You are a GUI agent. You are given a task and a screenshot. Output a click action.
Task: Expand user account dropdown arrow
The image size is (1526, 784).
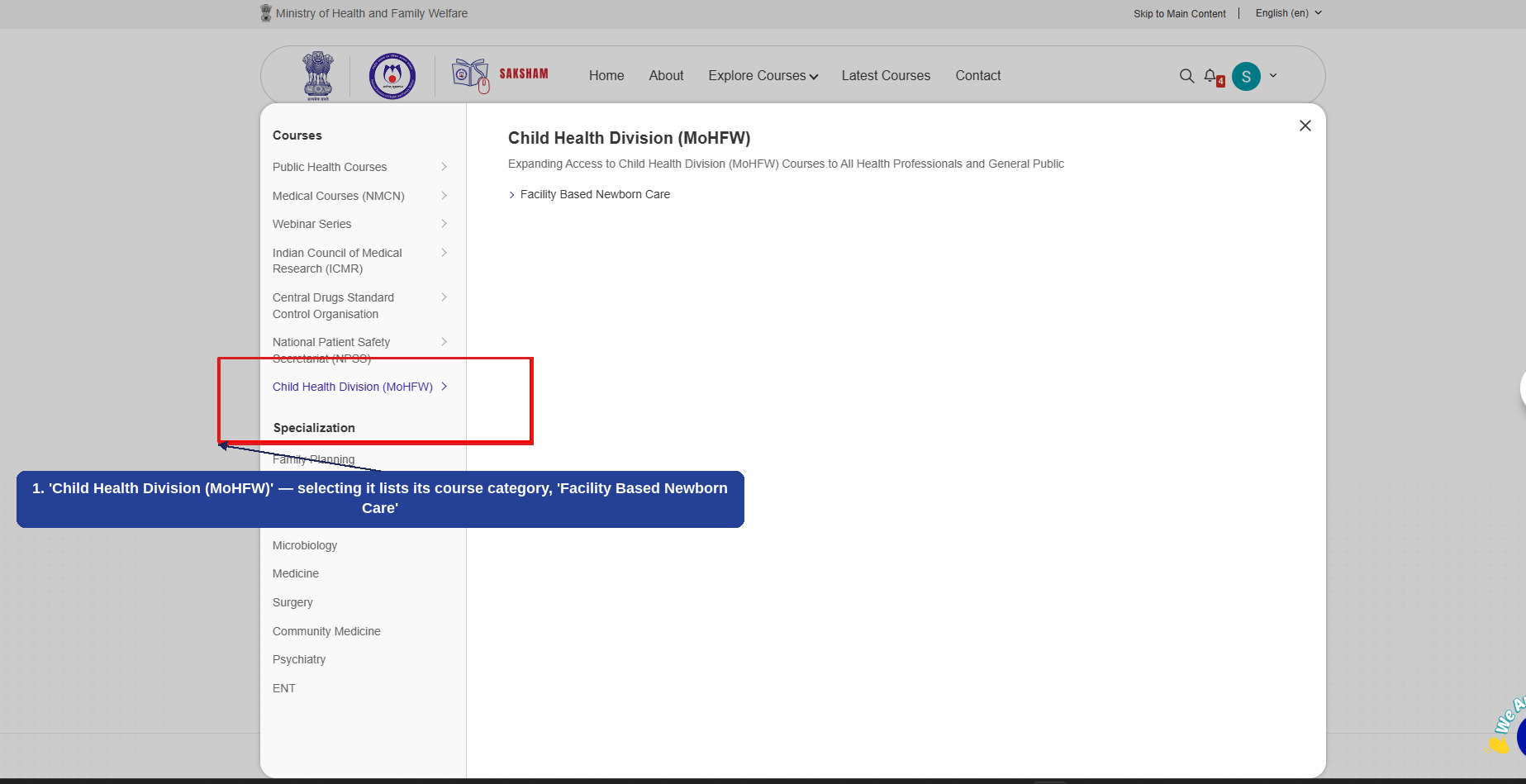point(1273,75)
